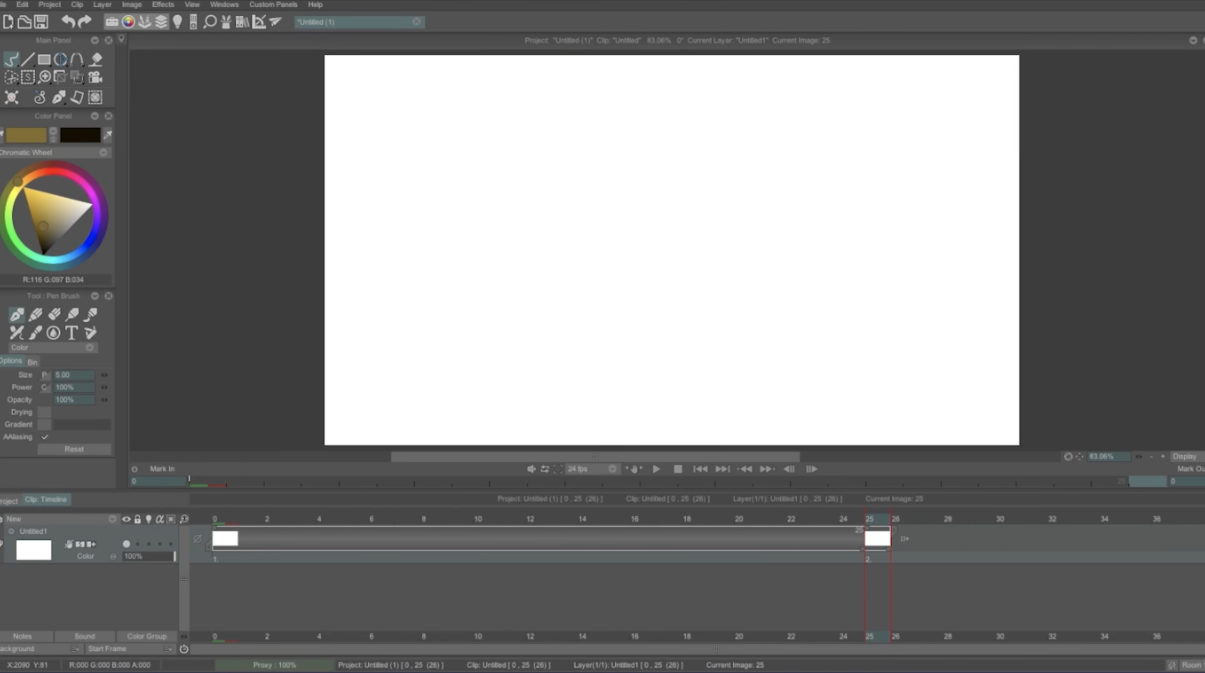Click the Save floppy disk icon

[41, 21]
